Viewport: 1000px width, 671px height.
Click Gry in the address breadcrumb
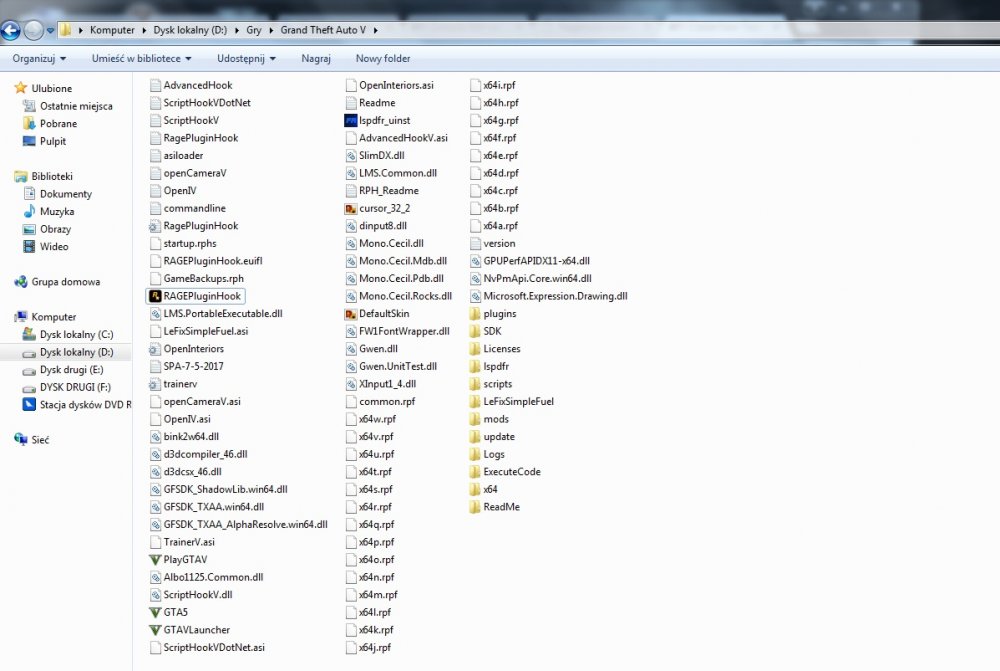tap(254, 30)
